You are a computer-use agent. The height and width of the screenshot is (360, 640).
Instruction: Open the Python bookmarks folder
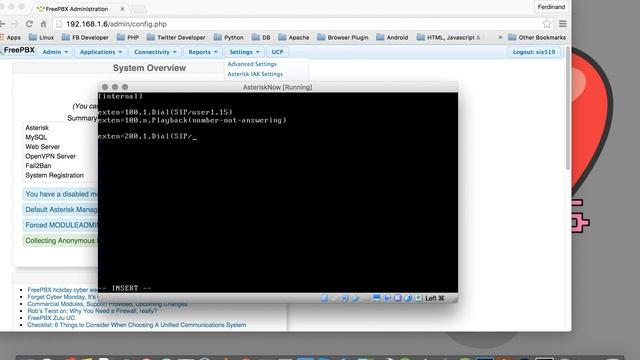point(229,38)
